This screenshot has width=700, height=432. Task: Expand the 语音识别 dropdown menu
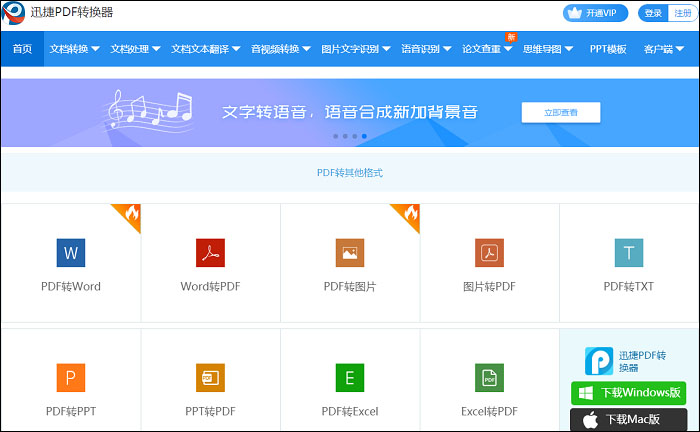pyautogui.click(x=426, y=49)
